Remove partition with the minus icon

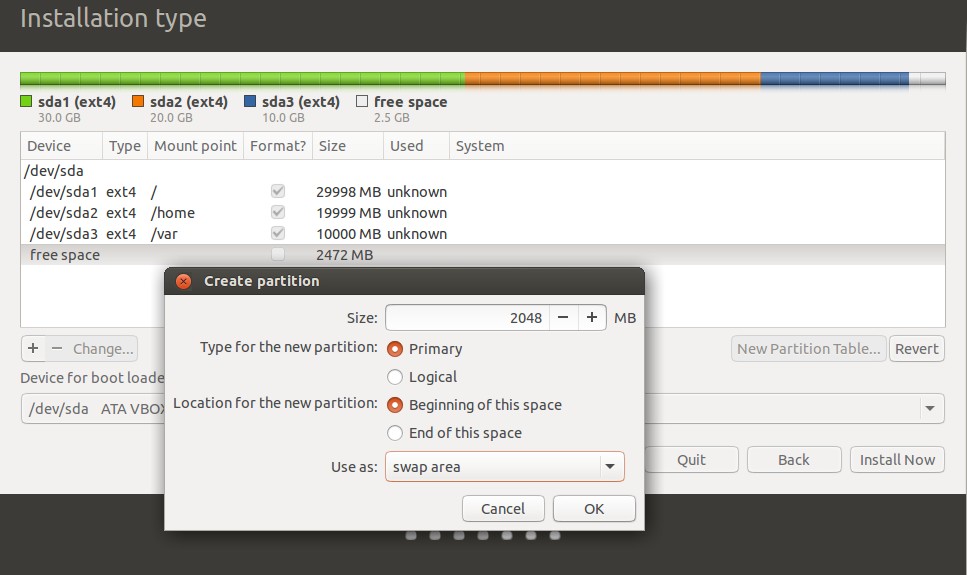pyautogui.click(x=57, y=349)
